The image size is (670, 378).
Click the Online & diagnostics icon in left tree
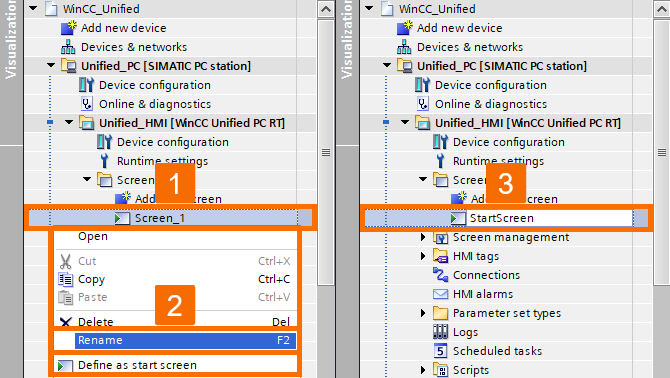coord(87,104)
